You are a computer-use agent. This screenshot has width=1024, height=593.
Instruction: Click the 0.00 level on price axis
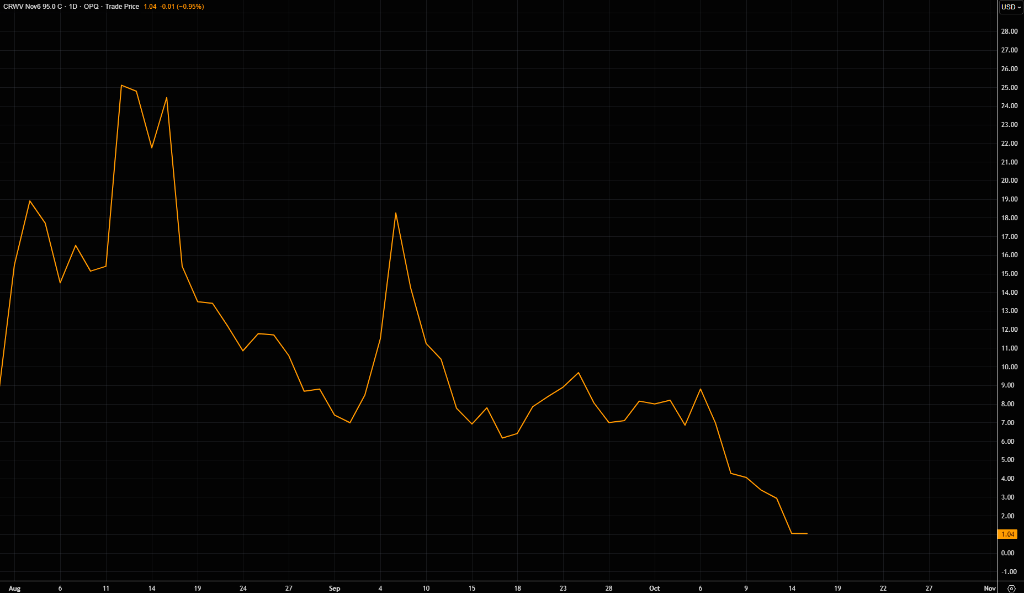point(1009,553)
